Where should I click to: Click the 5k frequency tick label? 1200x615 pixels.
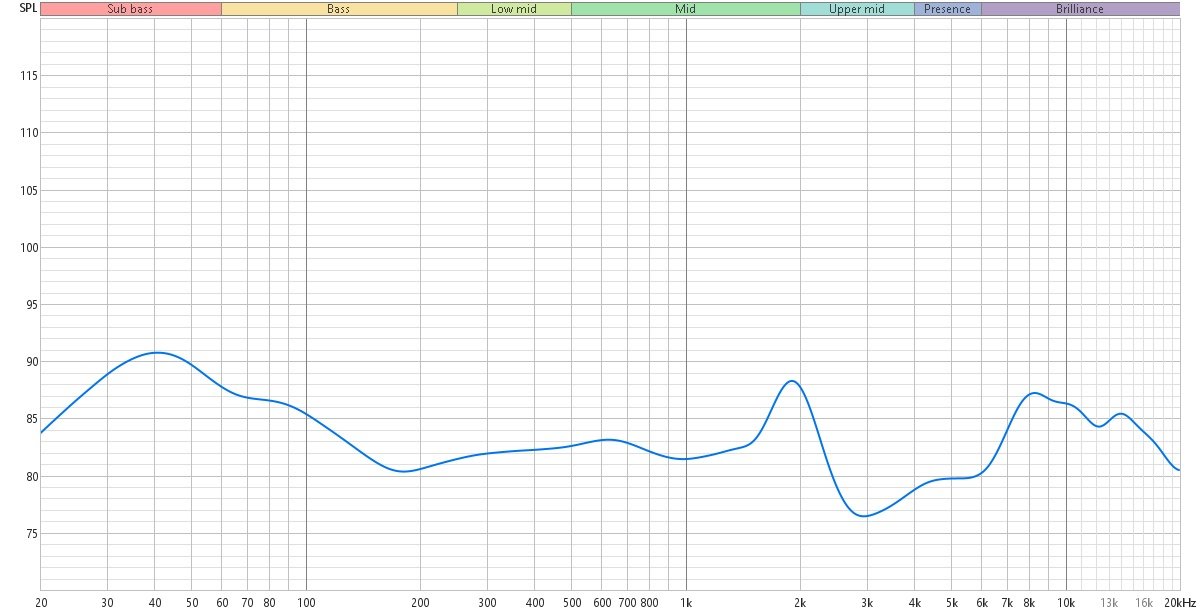(952, 603)
